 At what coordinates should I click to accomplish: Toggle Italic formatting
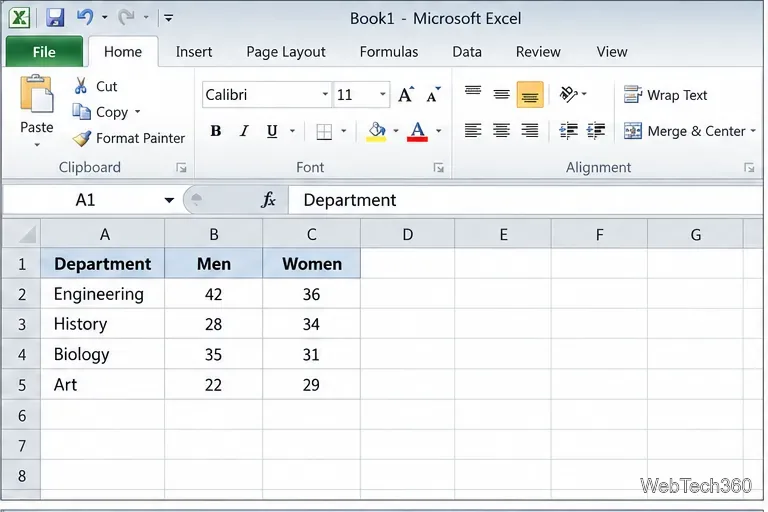point(244,131)
